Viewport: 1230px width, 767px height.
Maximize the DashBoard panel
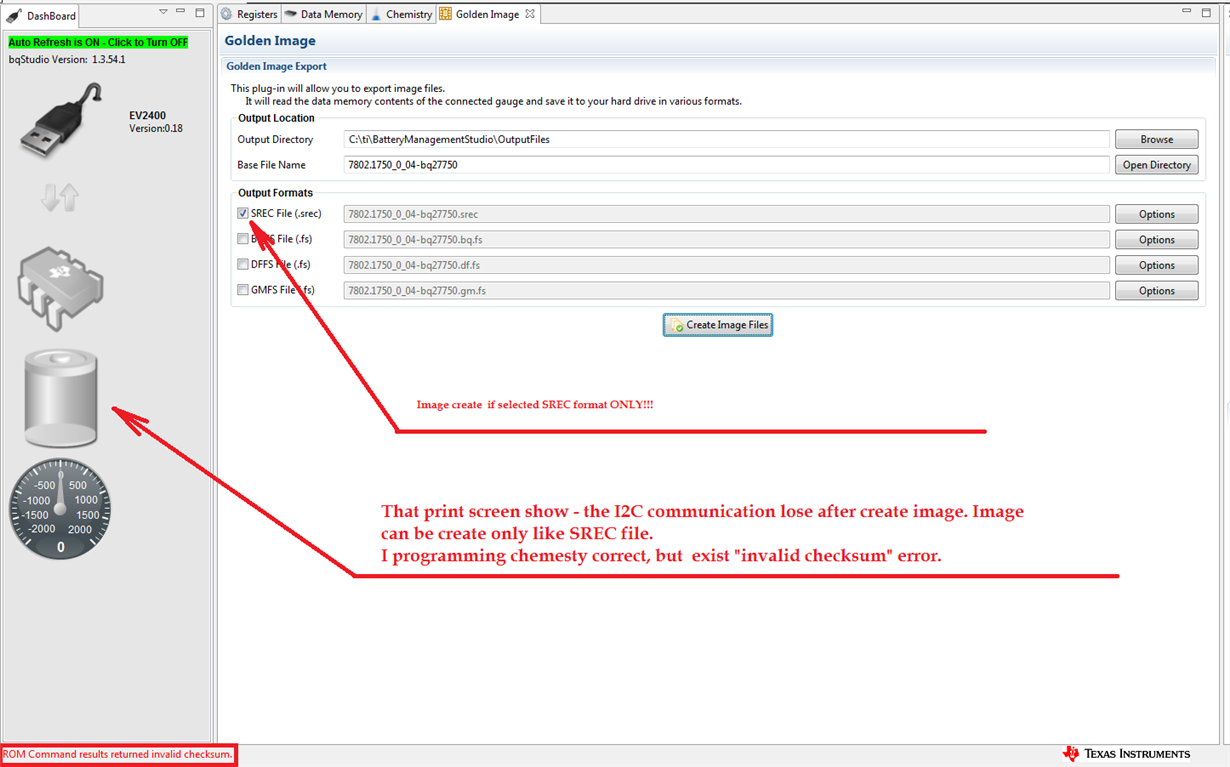tap(199, 12)
